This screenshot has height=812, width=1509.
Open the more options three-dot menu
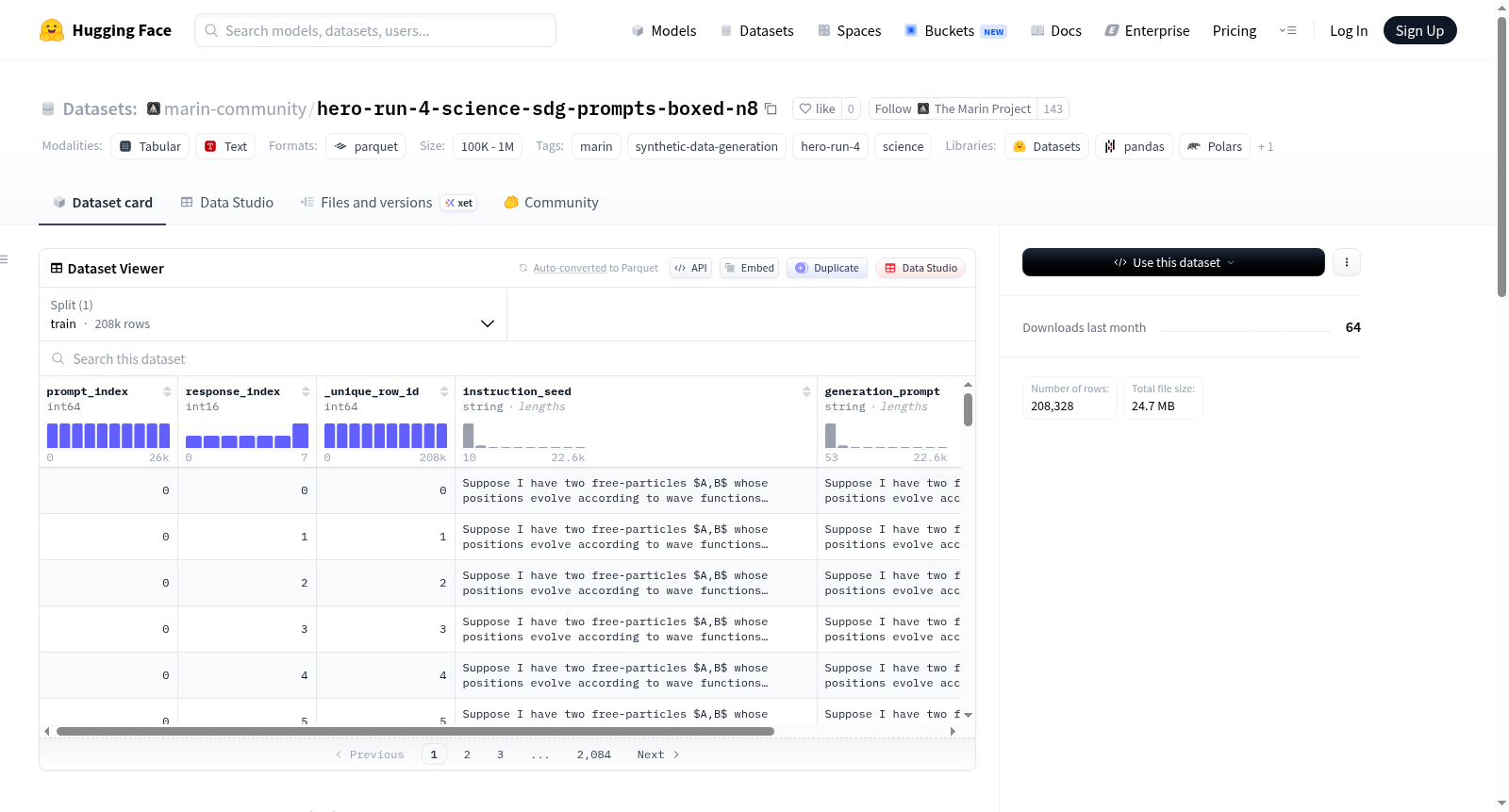click(1347, 262)
